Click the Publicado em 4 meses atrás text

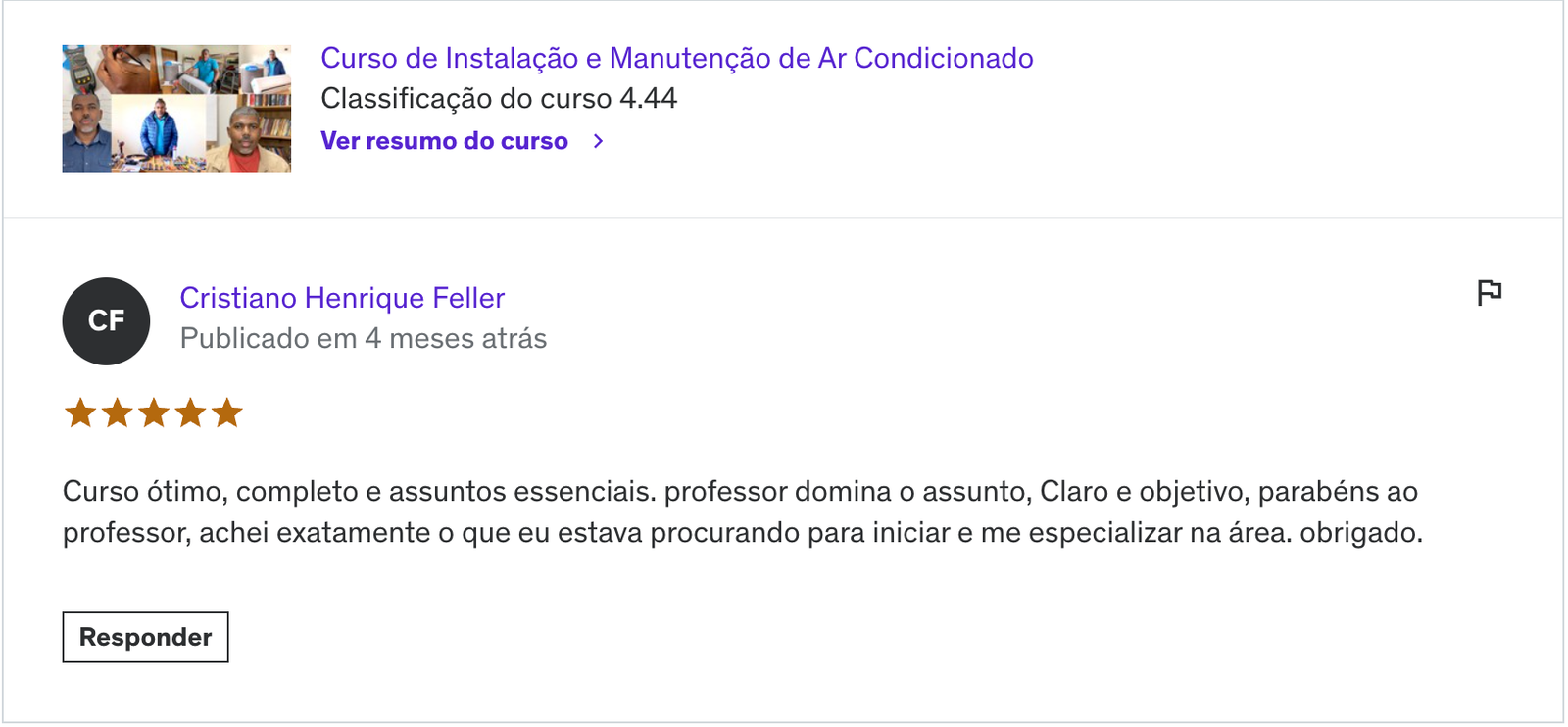point(364,339)
